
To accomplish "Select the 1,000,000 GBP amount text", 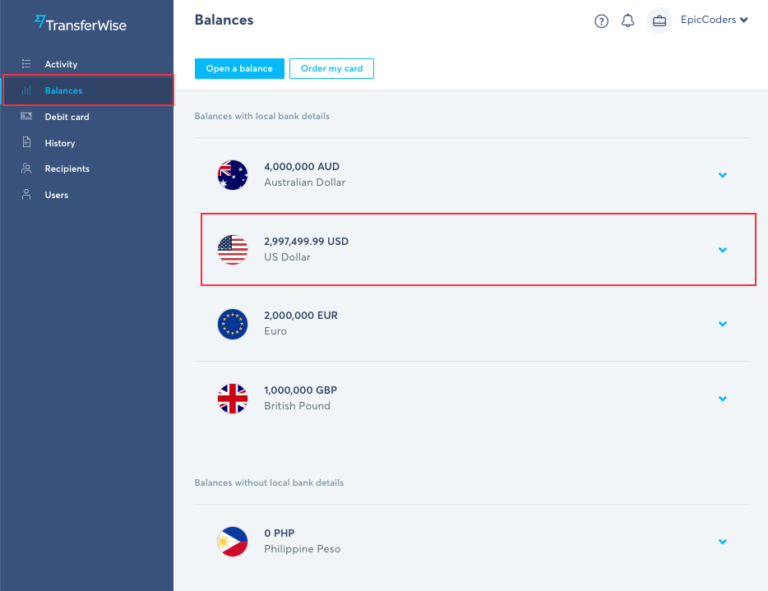I will click(300, 390).
